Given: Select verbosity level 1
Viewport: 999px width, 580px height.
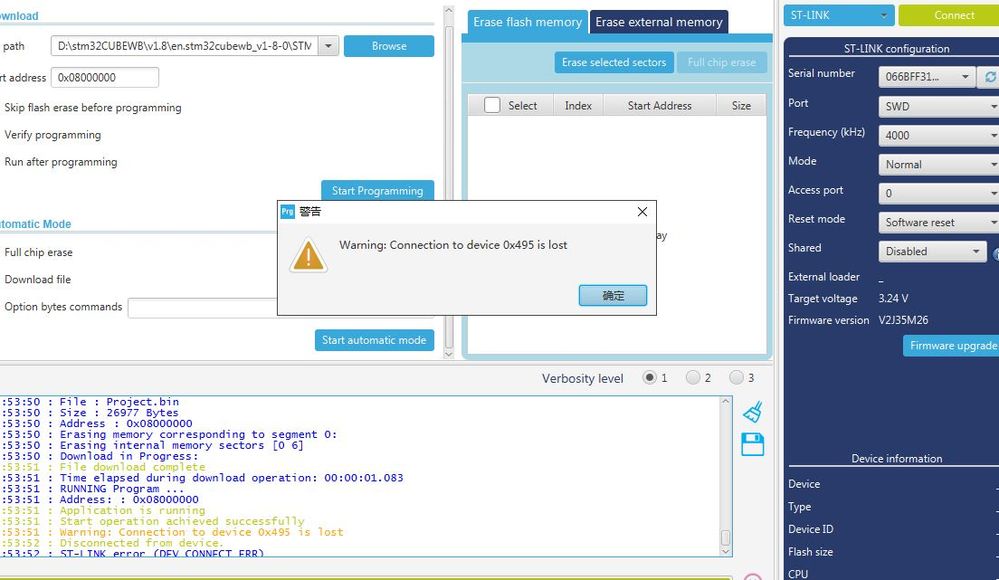Looking at the screenshot, I should (649, 377).
